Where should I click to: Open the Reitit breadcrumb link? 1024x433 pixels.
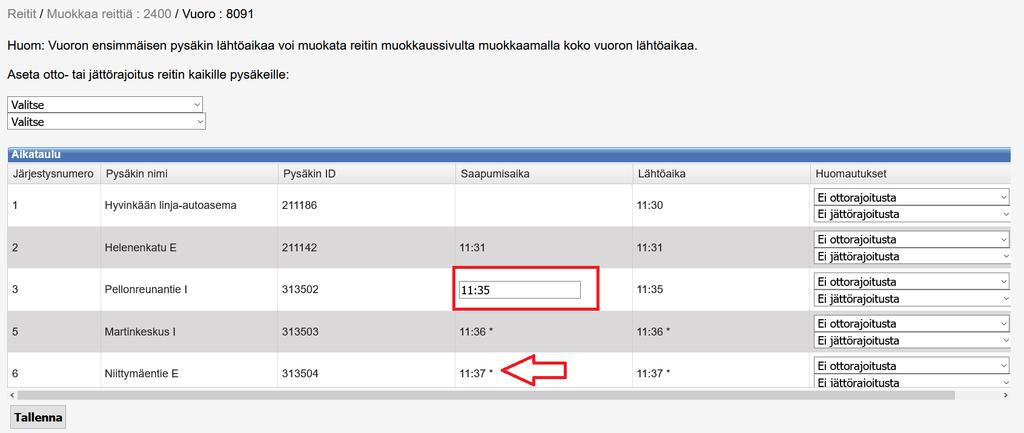22,13
